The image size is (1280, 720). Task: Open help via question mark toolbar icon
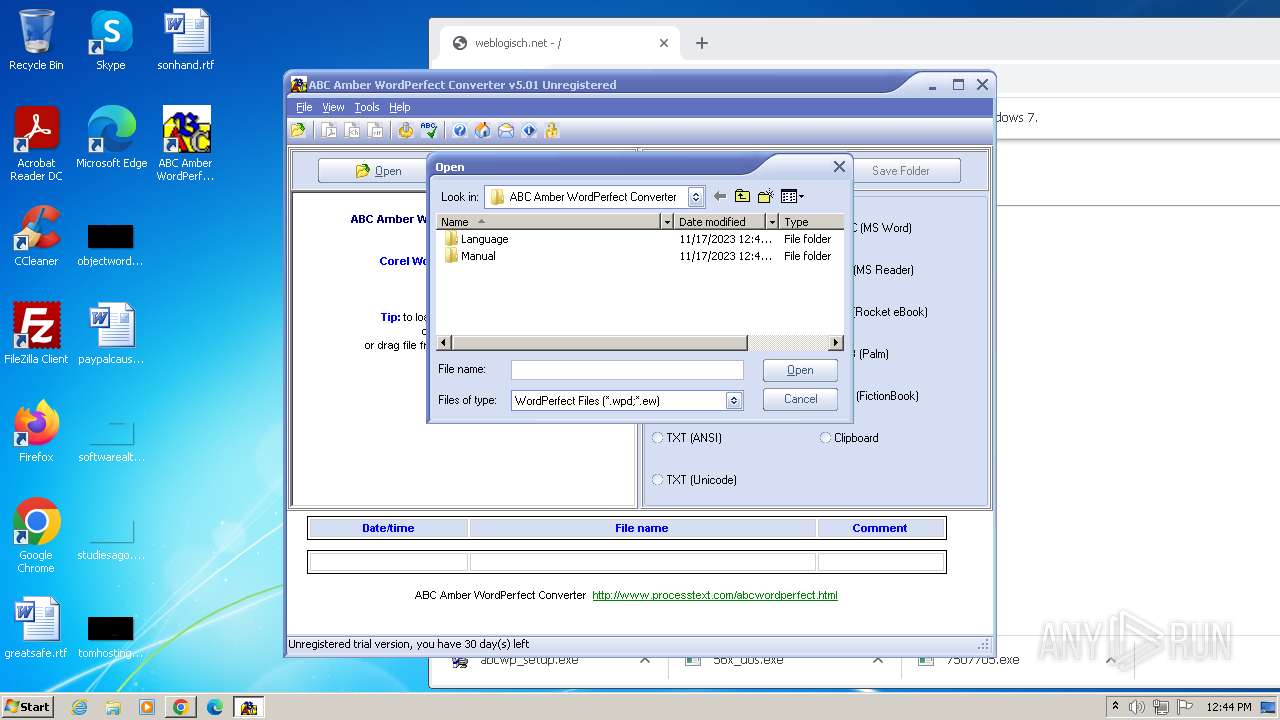(459, 130)
